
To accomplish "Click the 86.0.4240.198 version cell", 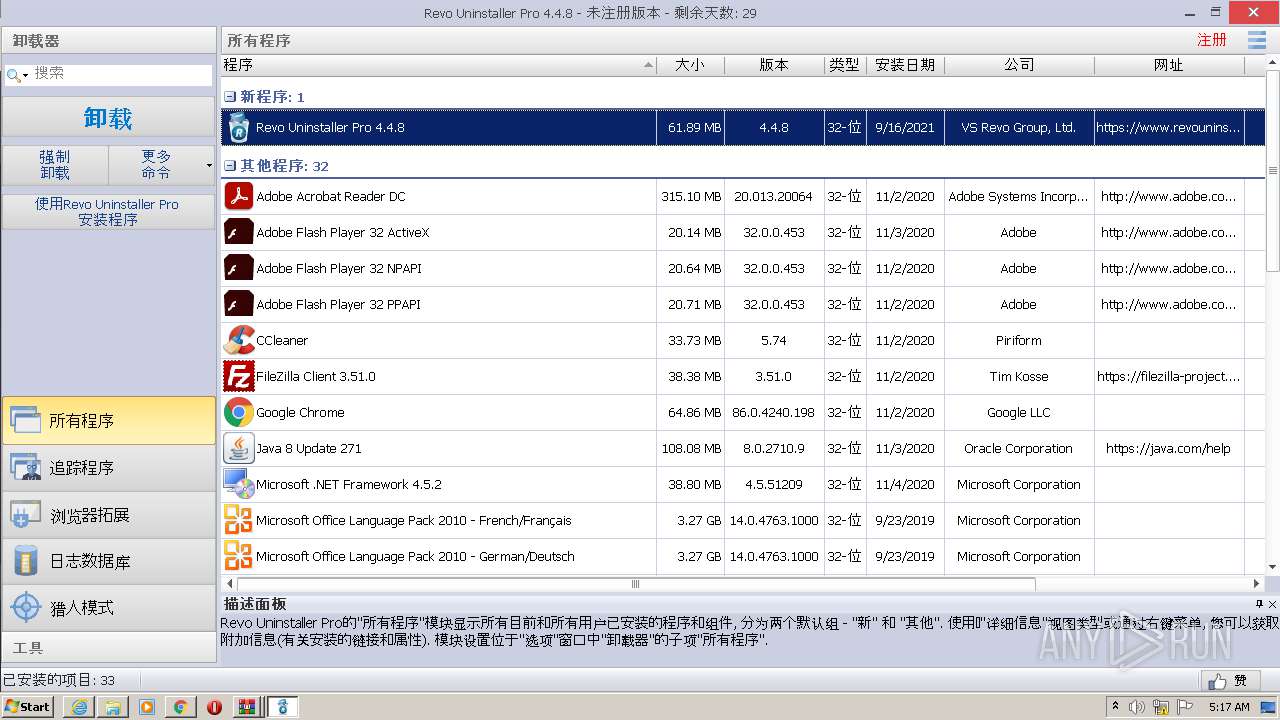I will [774, 412].
